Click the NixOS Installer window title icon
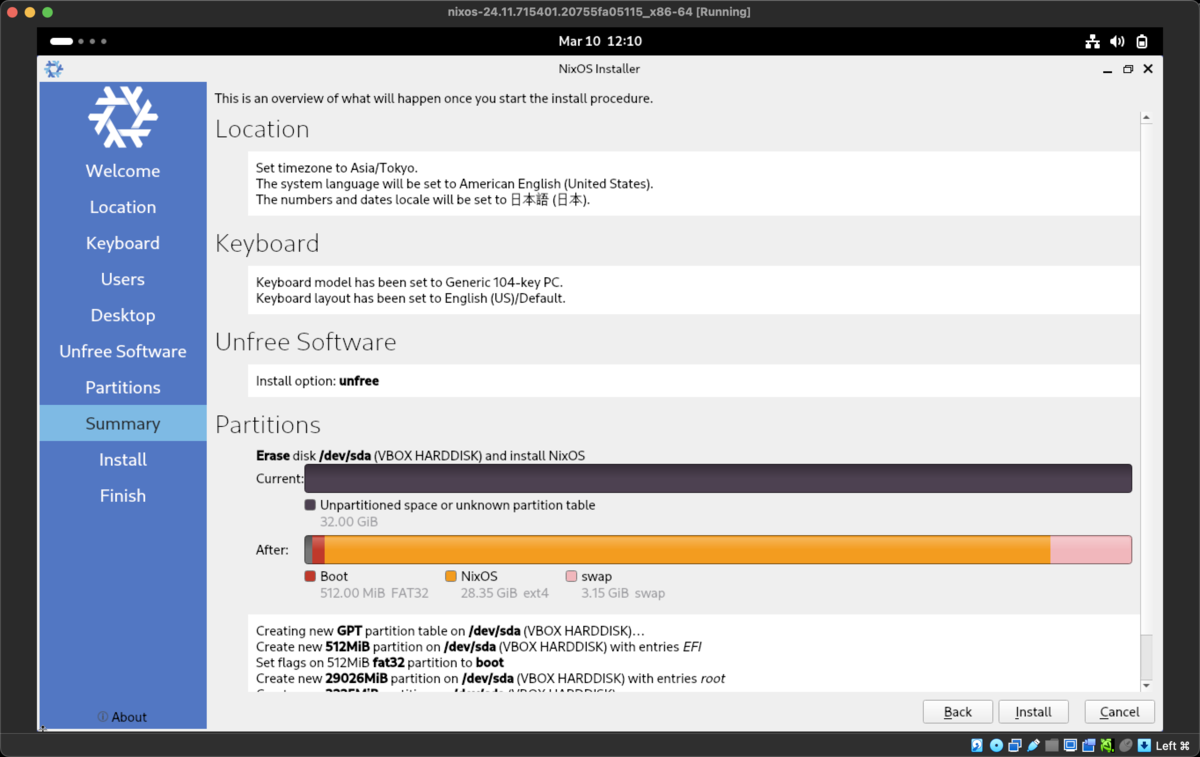The height and width of the screenshot is (757, 1200). pyautogui.click(x=54, y=69)
